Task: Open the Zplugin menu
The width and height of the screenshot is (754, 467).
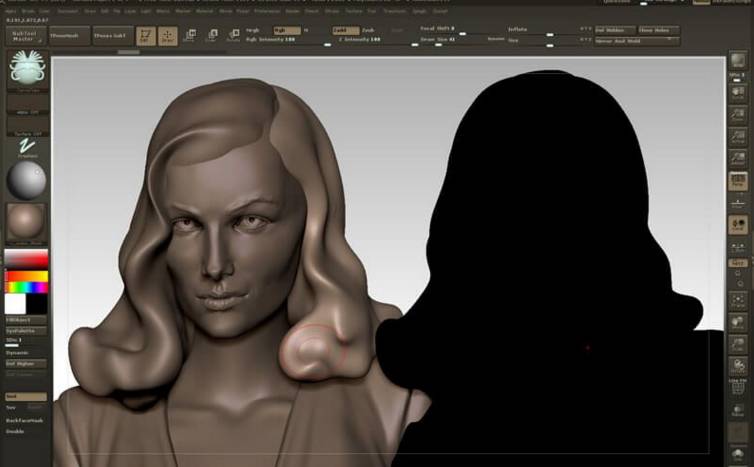Action: [x=419, y=11]
